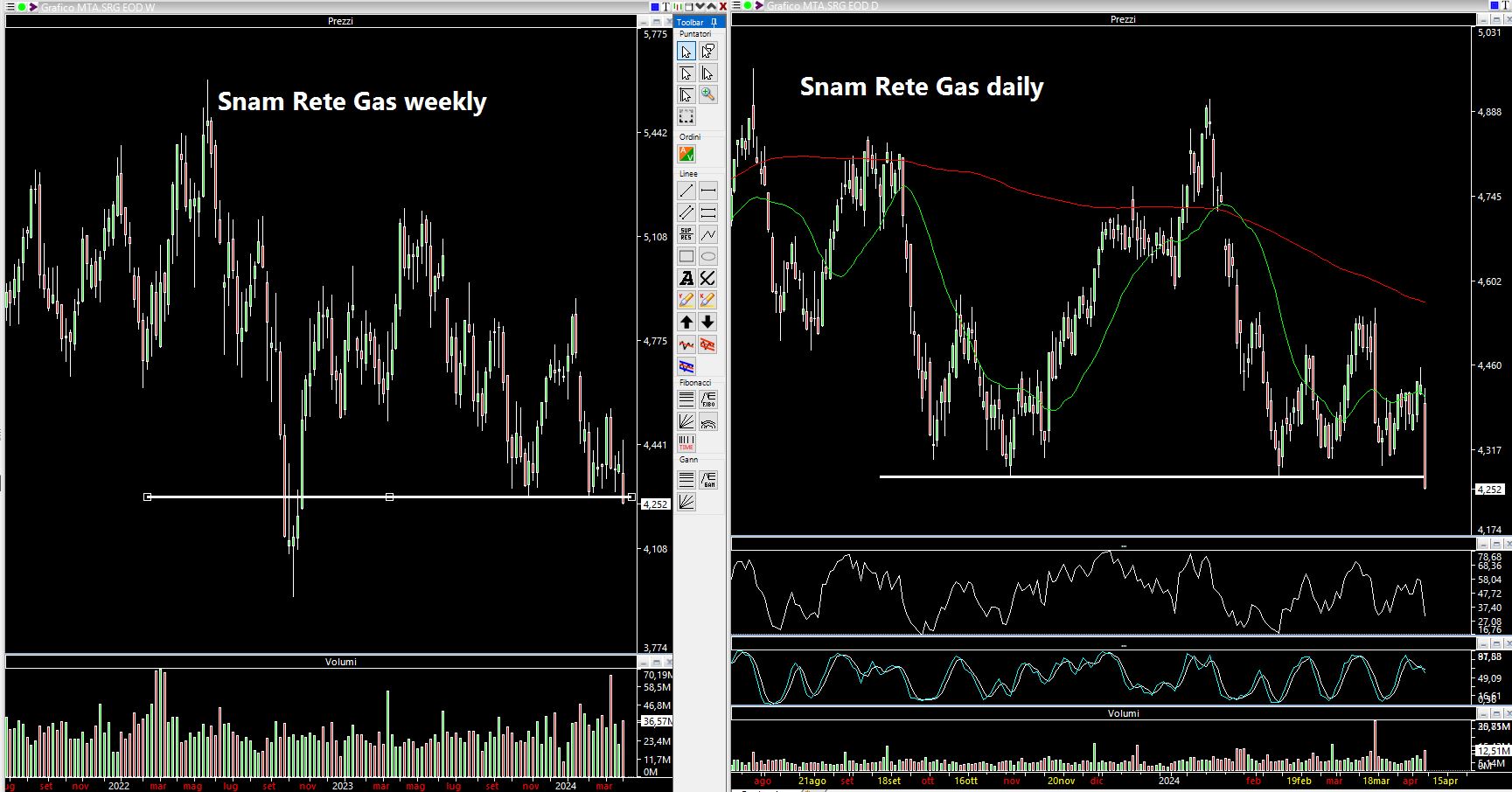The image size is (1512, 792).
Task: Select the rectangle drawing tool
Action: [x=686, y=256]
